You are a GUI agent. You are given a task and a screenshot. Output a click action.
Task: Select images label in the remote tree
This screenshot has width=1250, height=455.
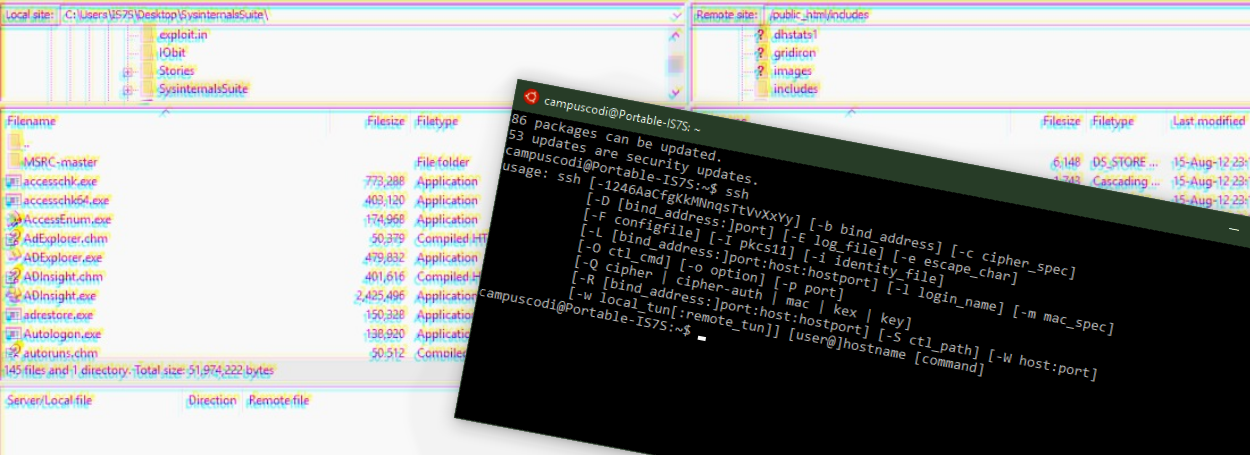pos(792,71)
